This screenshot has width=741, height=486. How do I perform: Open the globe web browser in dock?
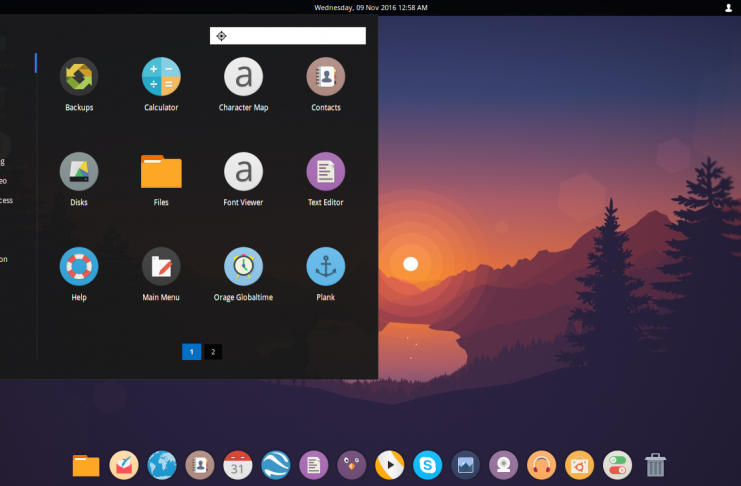tap(162, 465)
